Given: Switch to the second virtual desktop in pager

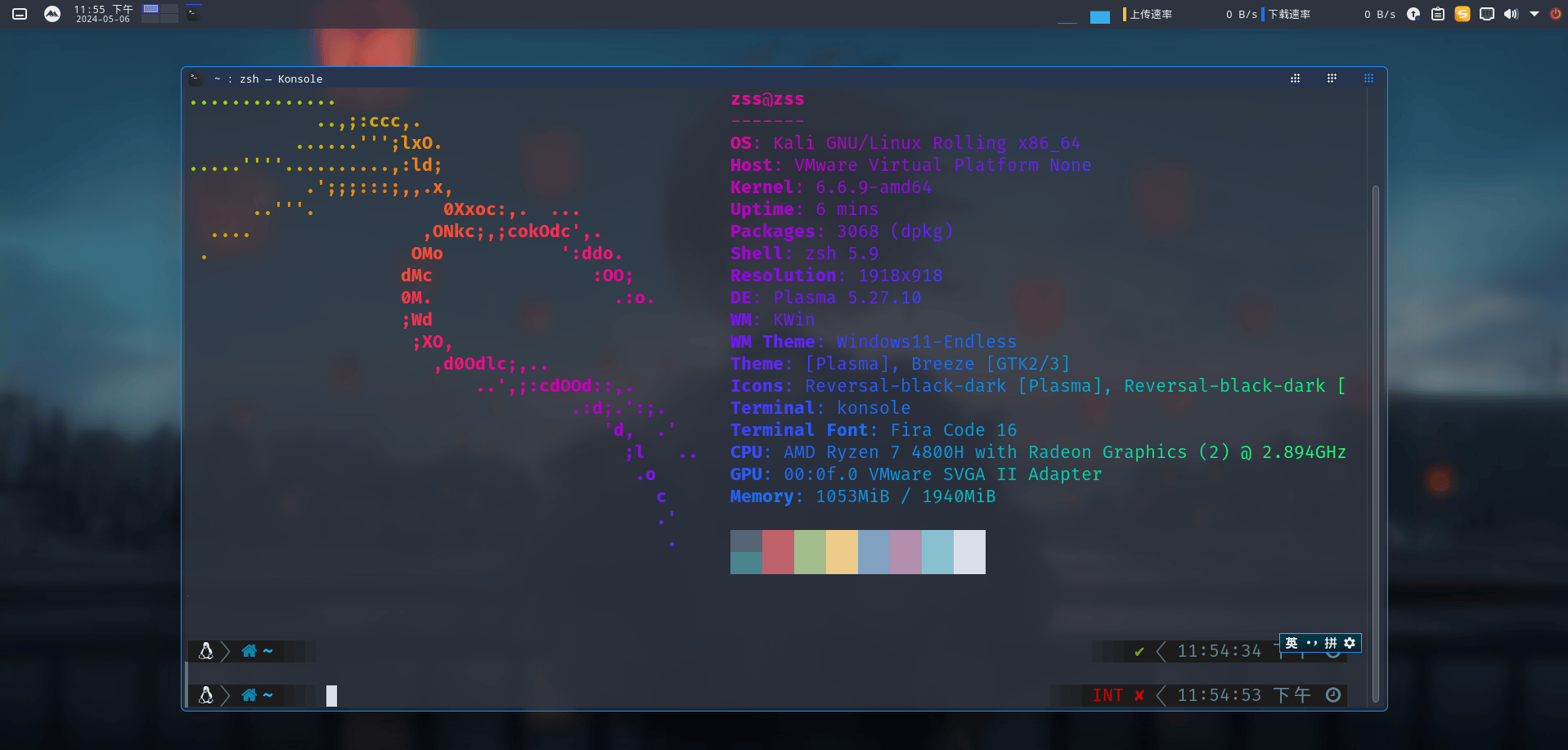Looking at the screenshot, I should coord(169,9).
